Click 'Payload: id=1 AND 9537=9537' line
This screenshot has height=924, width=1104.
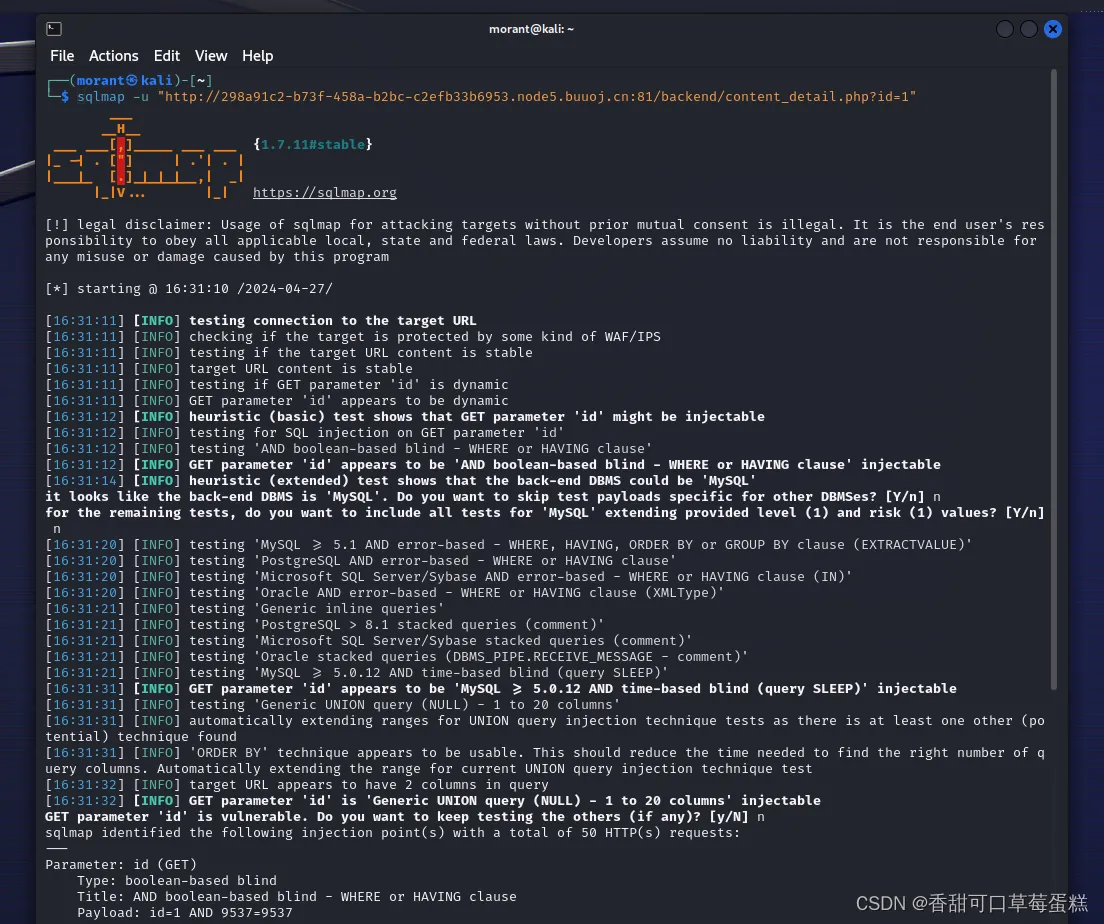point(184,913)
